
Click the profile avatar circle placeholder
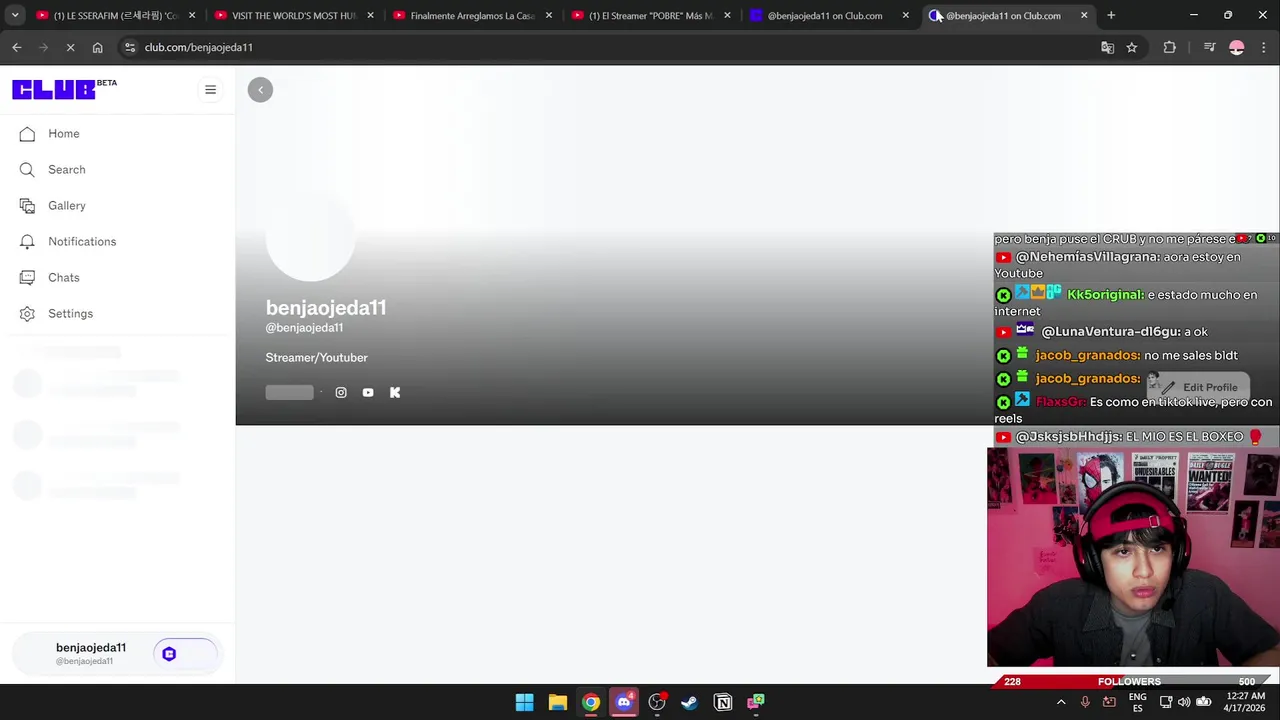(x=310, y=237)
